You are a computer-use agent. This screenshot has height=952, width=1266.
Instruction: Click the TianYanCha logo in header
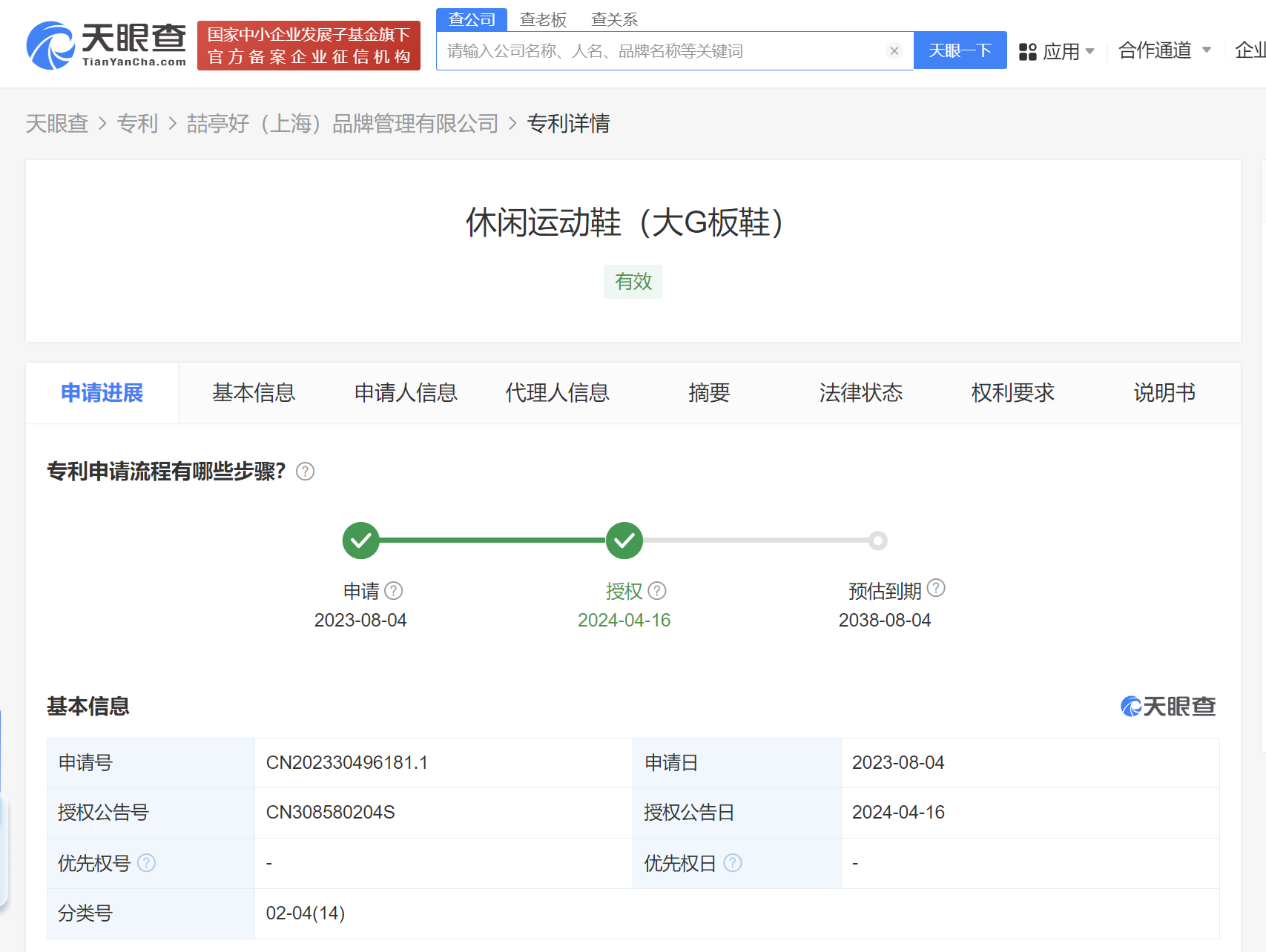(106, 45)
